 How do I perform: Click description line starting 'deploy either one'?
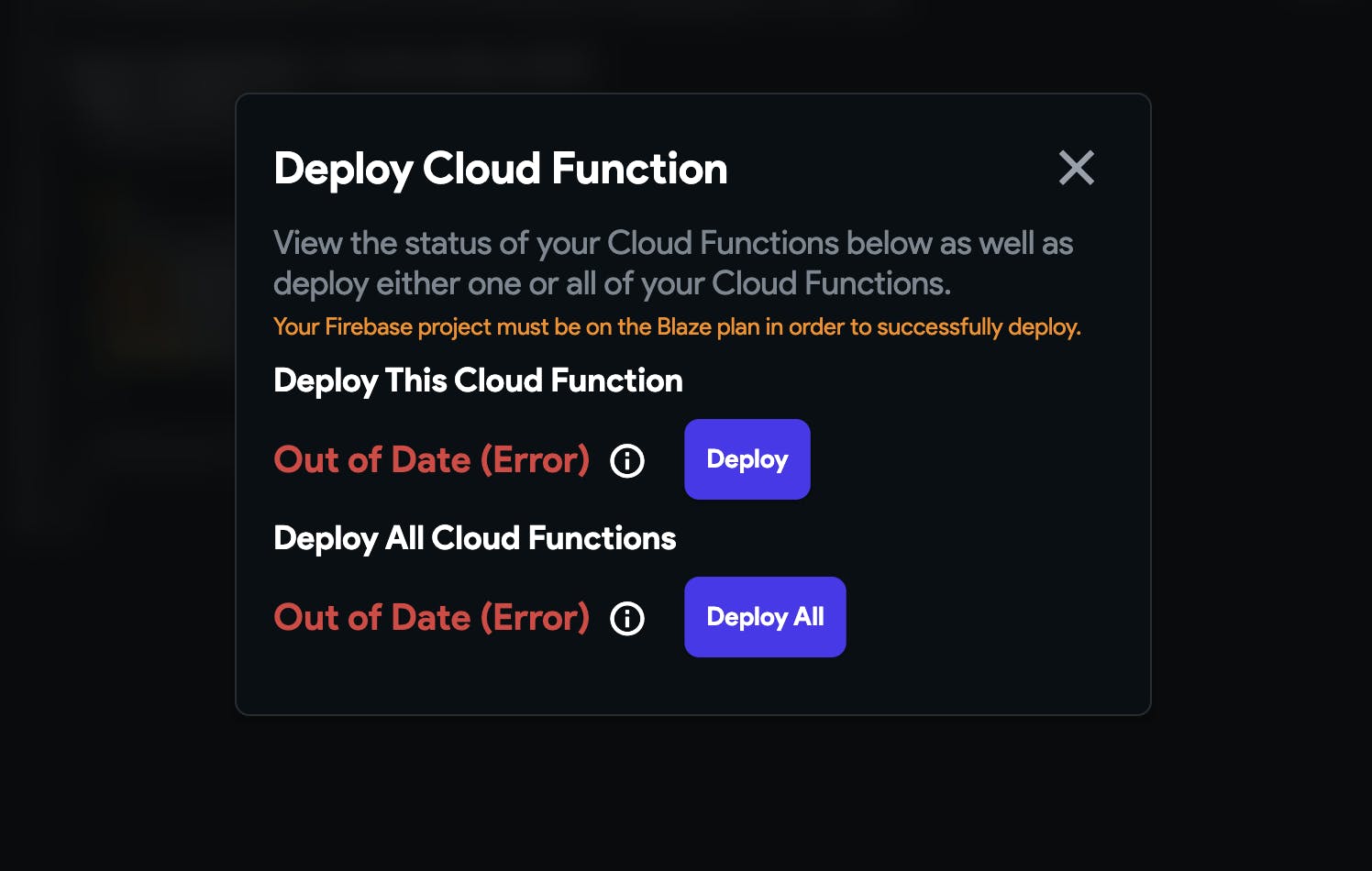612,284
